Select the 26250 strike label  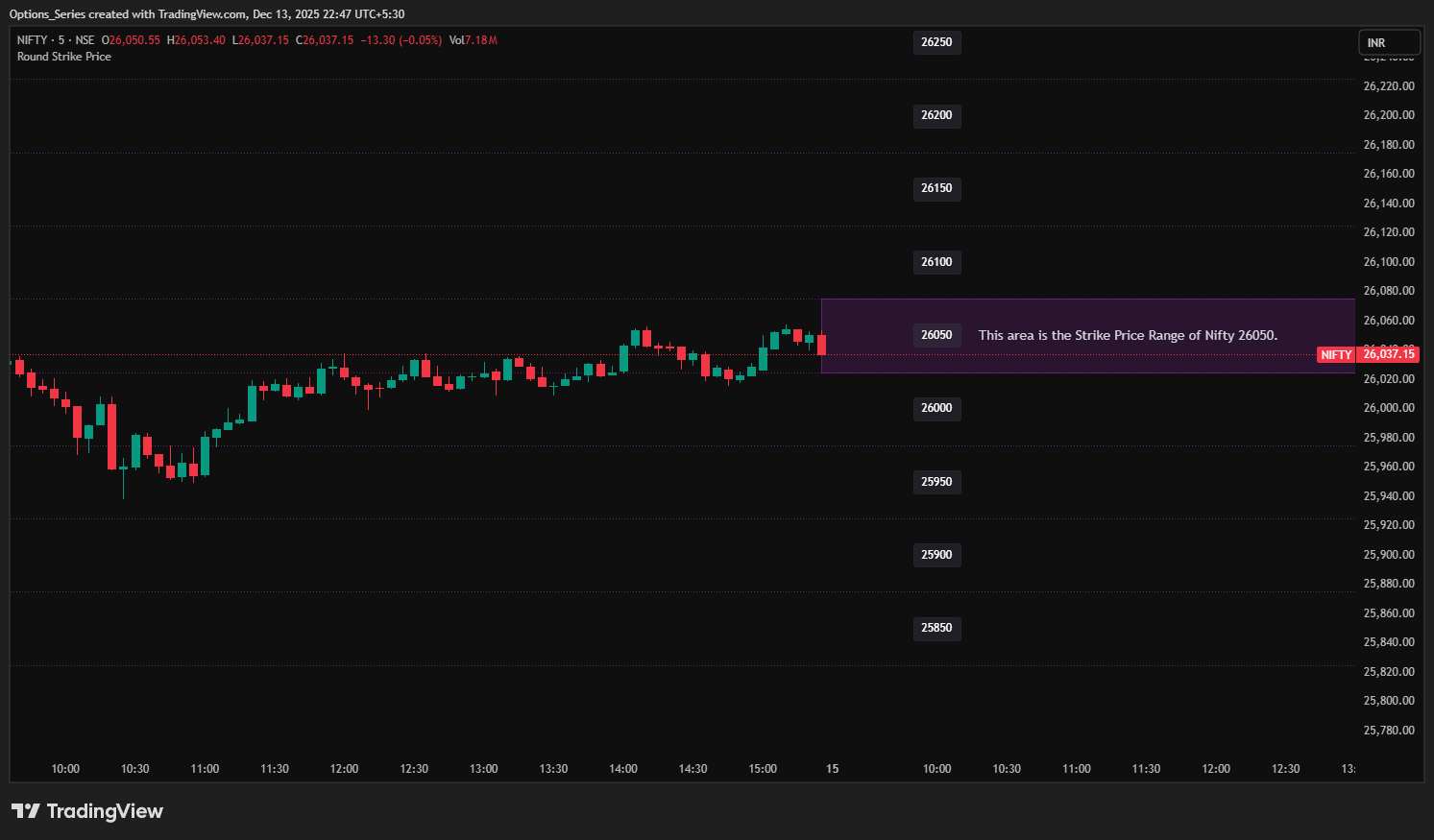coord(936,42)
